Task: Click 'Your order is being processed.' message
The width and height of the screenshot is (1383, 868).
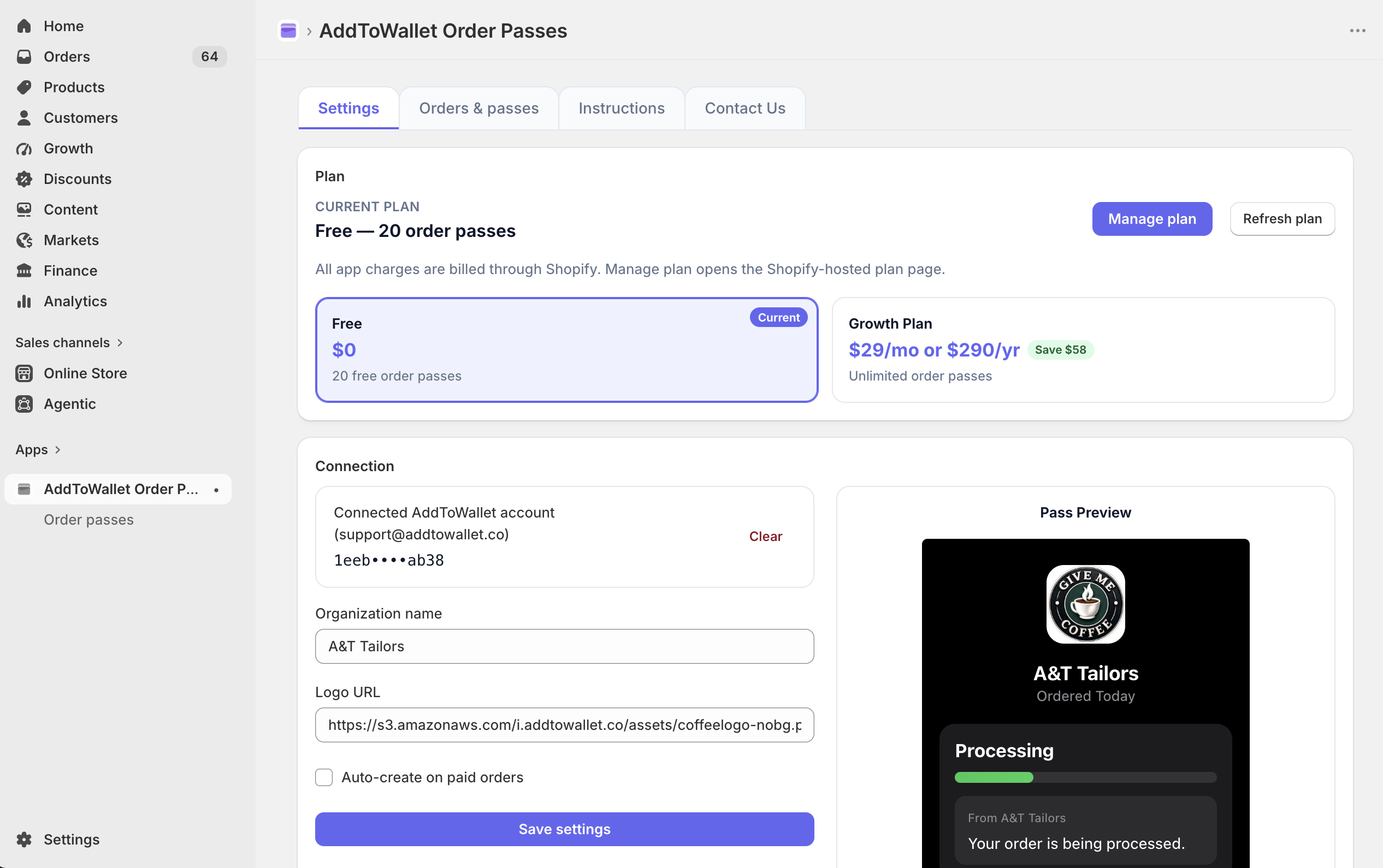Action: click(x=1075, y=843)
